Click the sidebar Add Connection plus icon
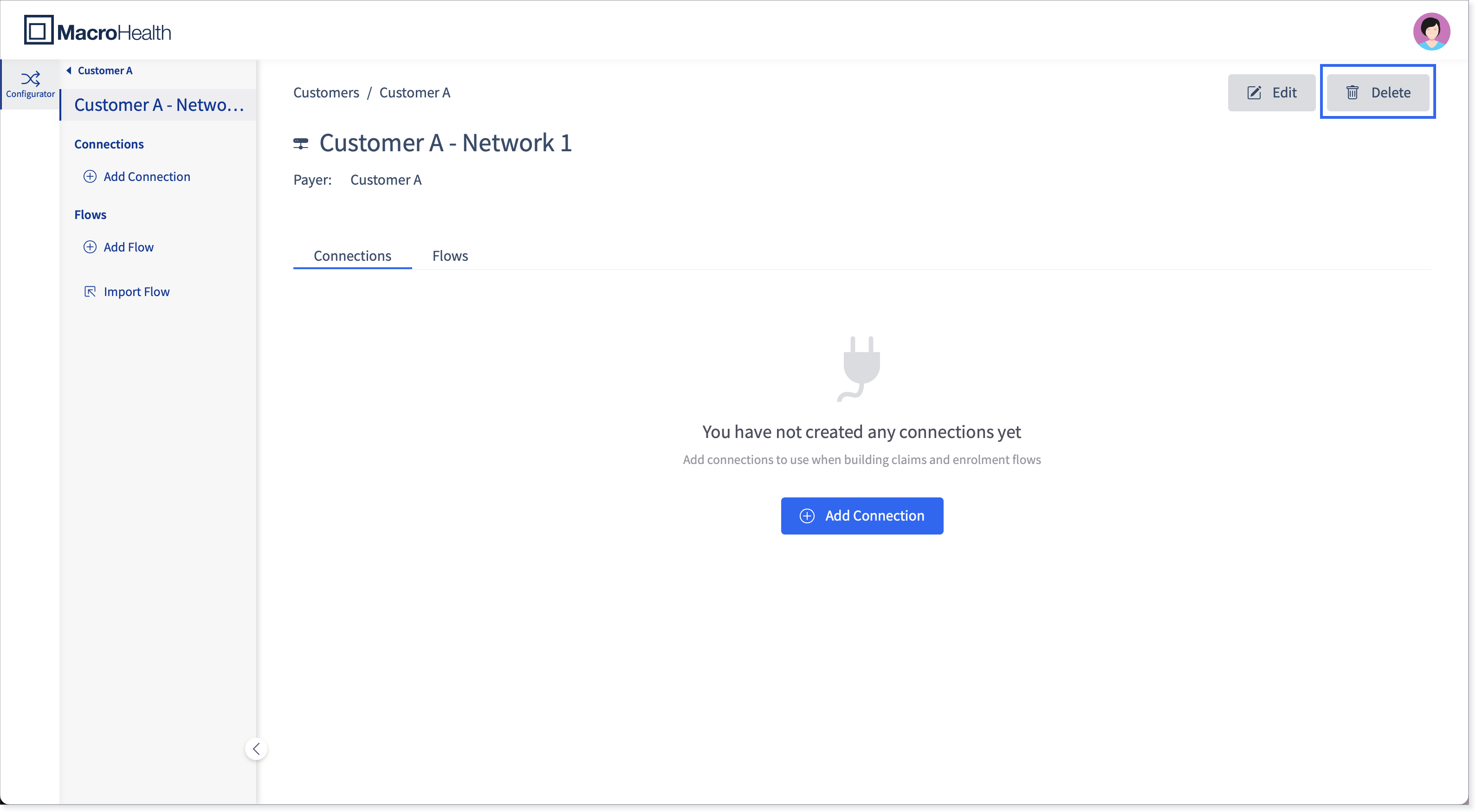The image size is (1476, 812). click(90, 176)
